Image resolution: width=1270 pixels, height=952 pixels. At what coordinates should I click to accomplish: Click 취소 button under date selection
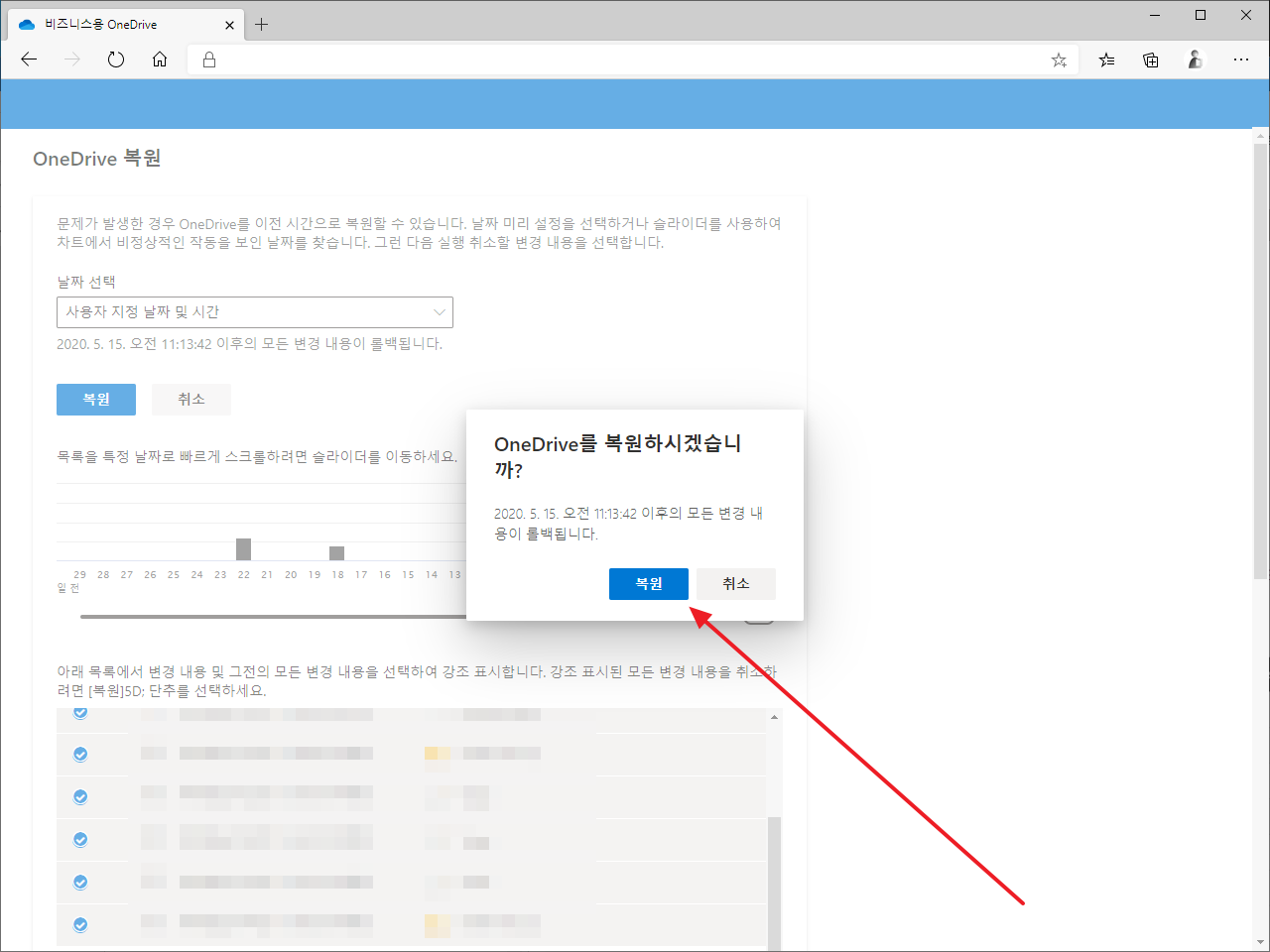pyautogui.click(x=191, y=400)
